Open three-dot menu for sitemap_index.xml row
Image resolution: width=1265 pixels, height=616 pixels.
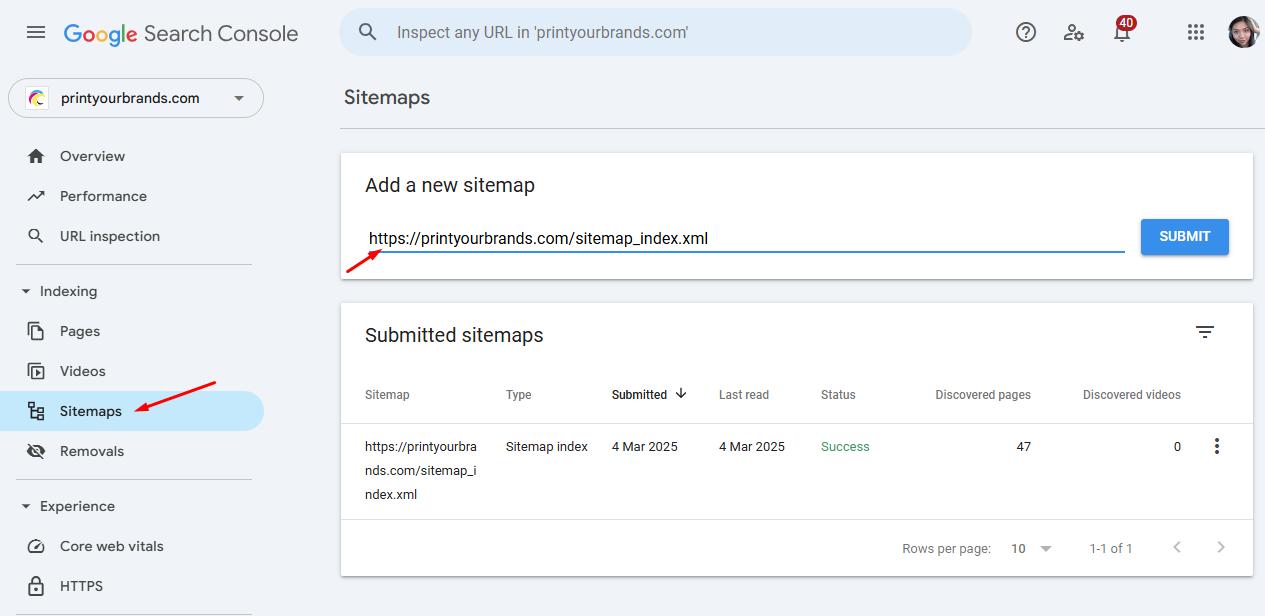click(x=1216, y=446)
